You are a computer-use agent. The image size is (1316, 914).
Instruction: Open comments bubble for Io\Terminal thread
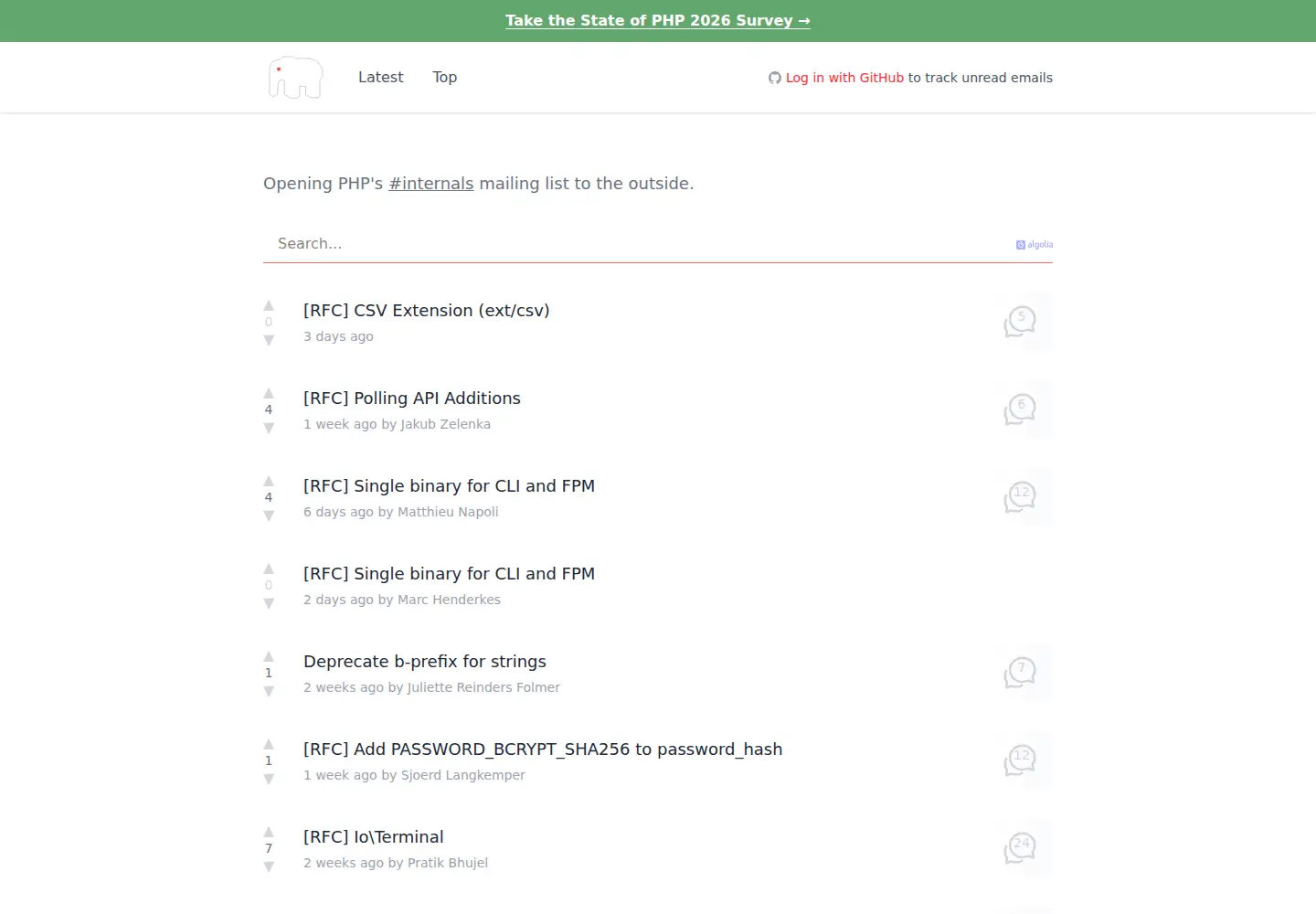point(1020,848)
